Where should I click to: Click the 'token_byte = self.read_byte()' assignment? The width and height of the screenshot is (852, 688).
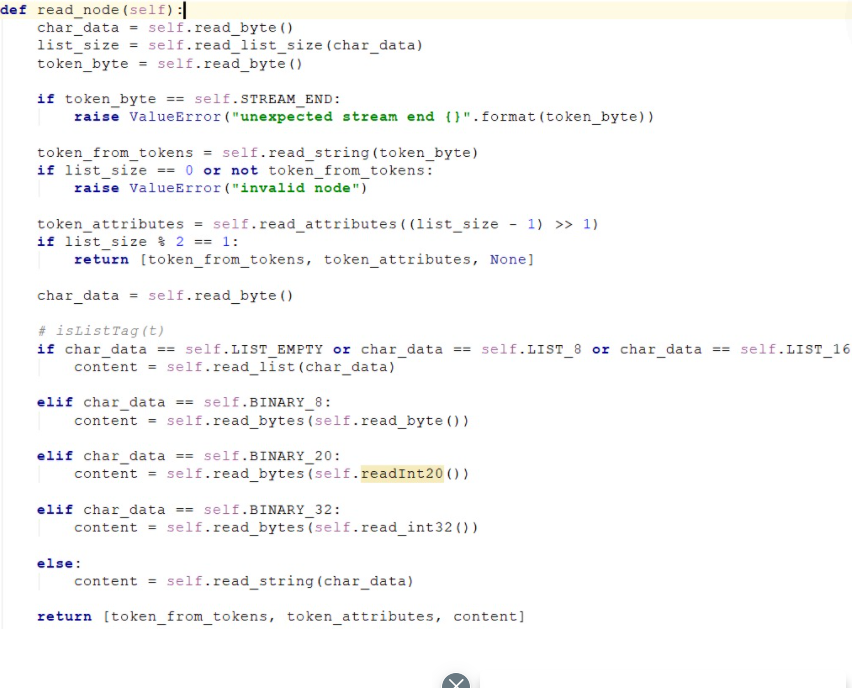click(x=170, y=64)
